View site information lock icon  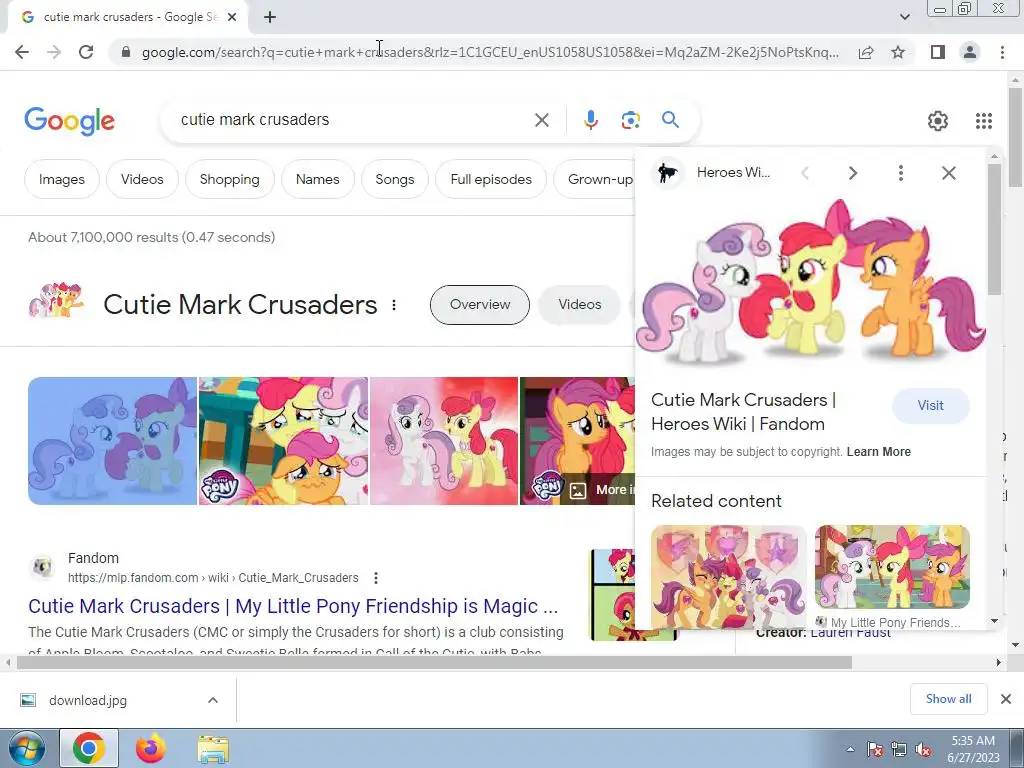(126, 52)
